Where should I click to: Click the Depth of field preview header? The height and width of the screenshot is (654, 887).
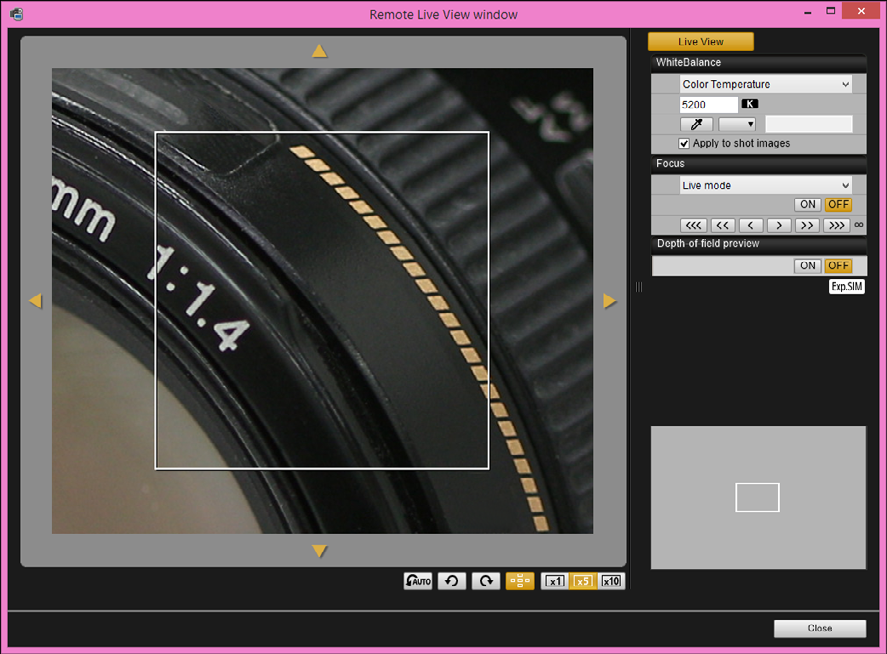coord(758,244)
